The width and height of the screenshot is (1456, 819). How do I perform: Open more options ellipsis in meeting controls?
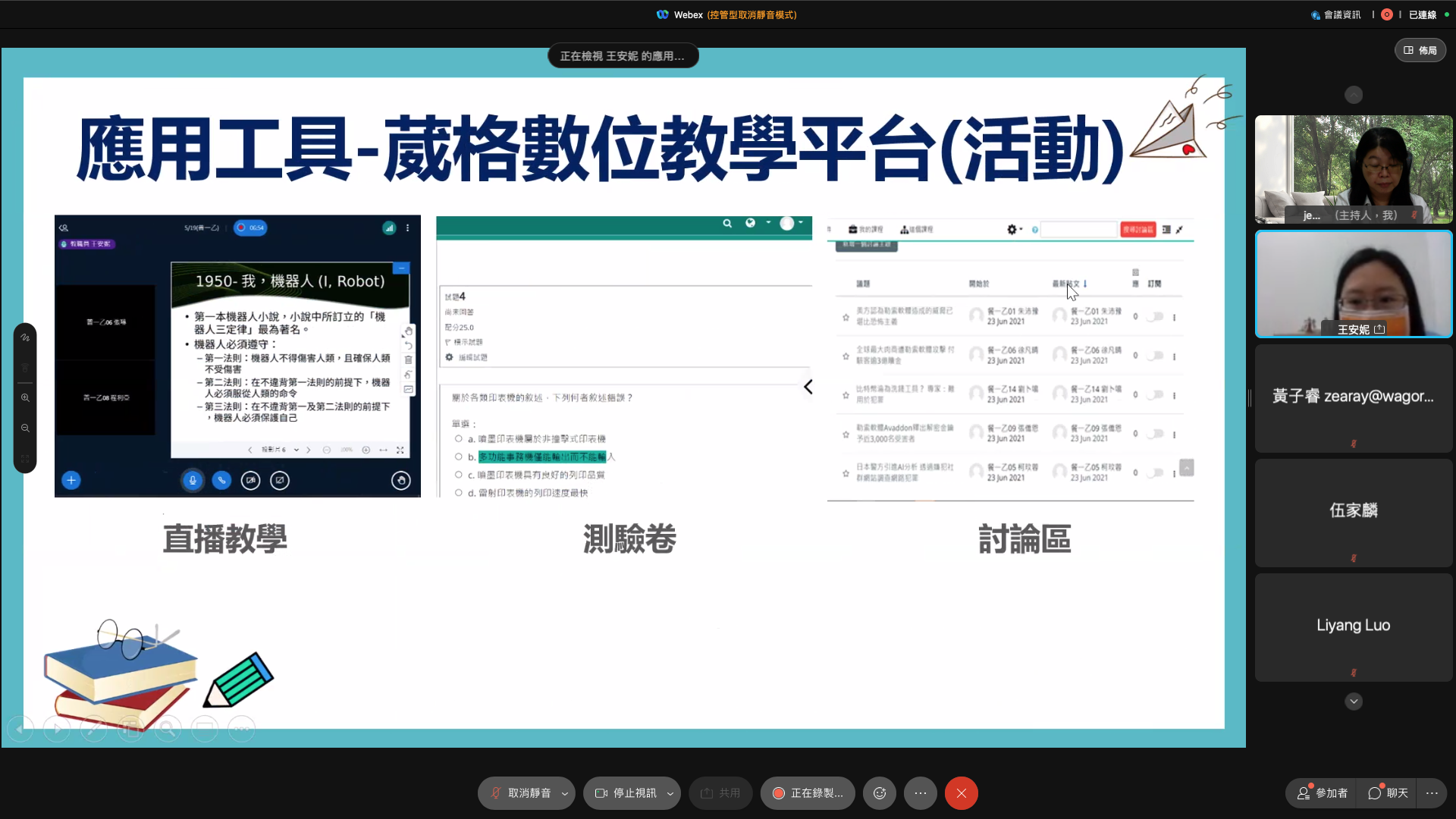[921, 793]
